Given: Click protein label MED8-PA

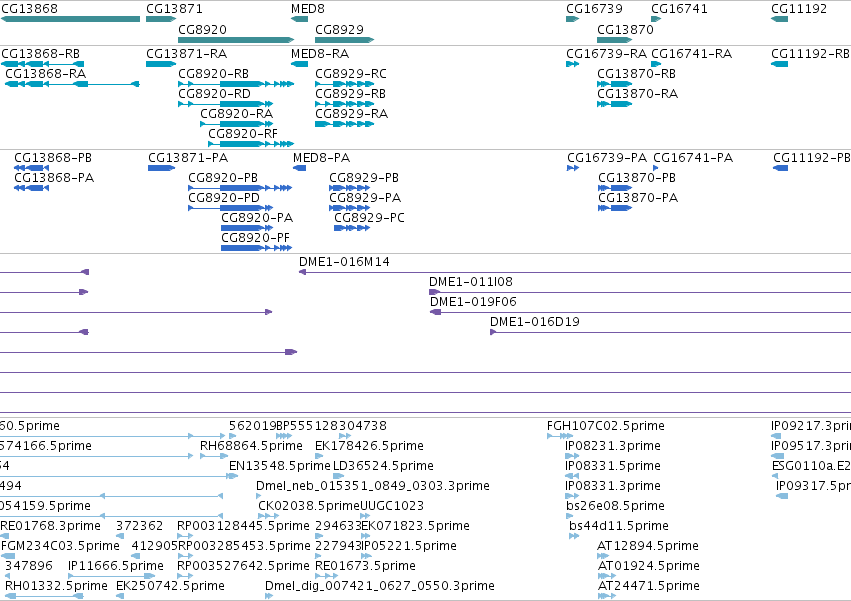Looking at the screenshot, I should click(x=321, y=158).
